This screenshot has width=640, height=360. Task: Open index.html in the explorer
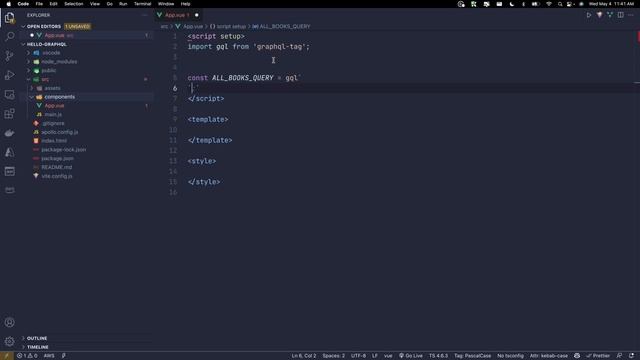coord(54,141)
